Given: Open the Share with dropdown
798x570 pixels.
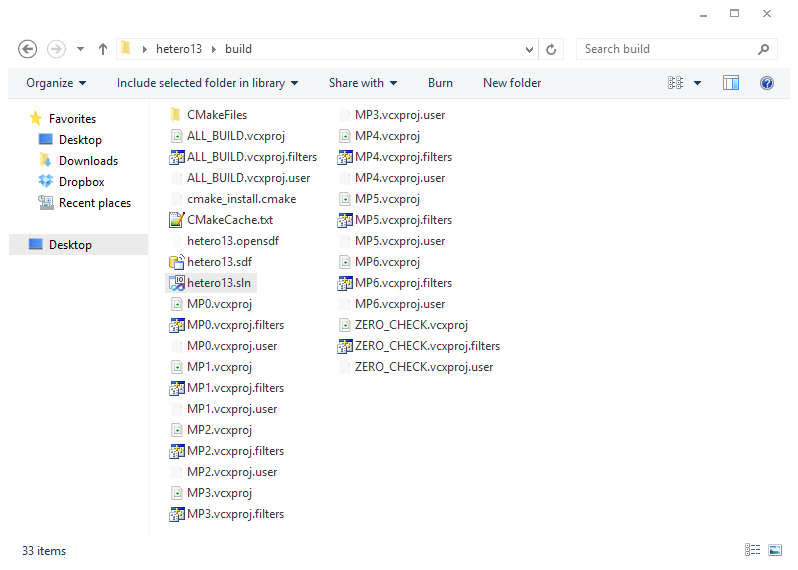Looking at the screenshot, I should click(363, 83).
